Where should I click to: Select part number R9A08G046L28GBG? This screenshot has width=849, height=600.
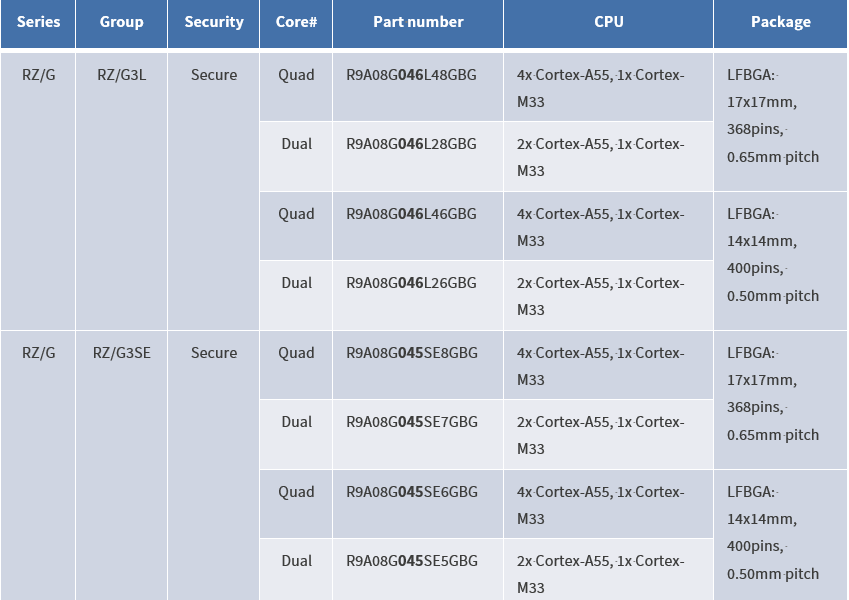coord(412,144)
